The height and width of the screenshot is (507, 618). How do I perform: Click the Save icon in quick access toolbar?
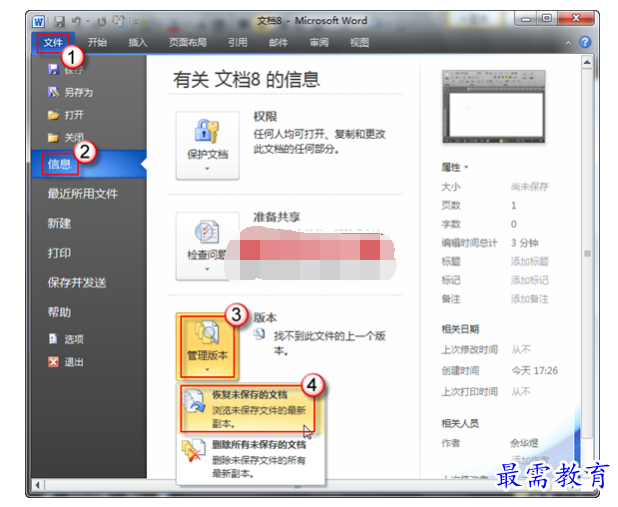[60, 22]
